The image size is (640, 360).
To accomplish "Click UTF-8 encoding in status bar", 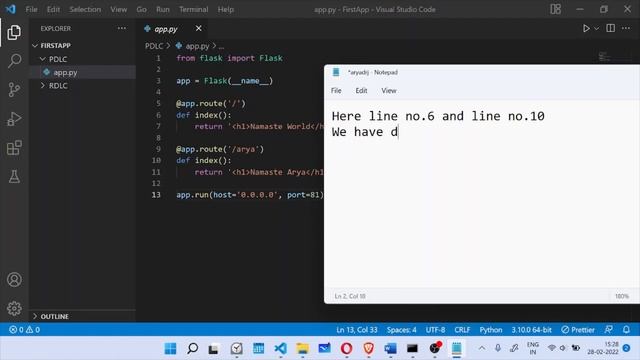I will coord(436,329).
